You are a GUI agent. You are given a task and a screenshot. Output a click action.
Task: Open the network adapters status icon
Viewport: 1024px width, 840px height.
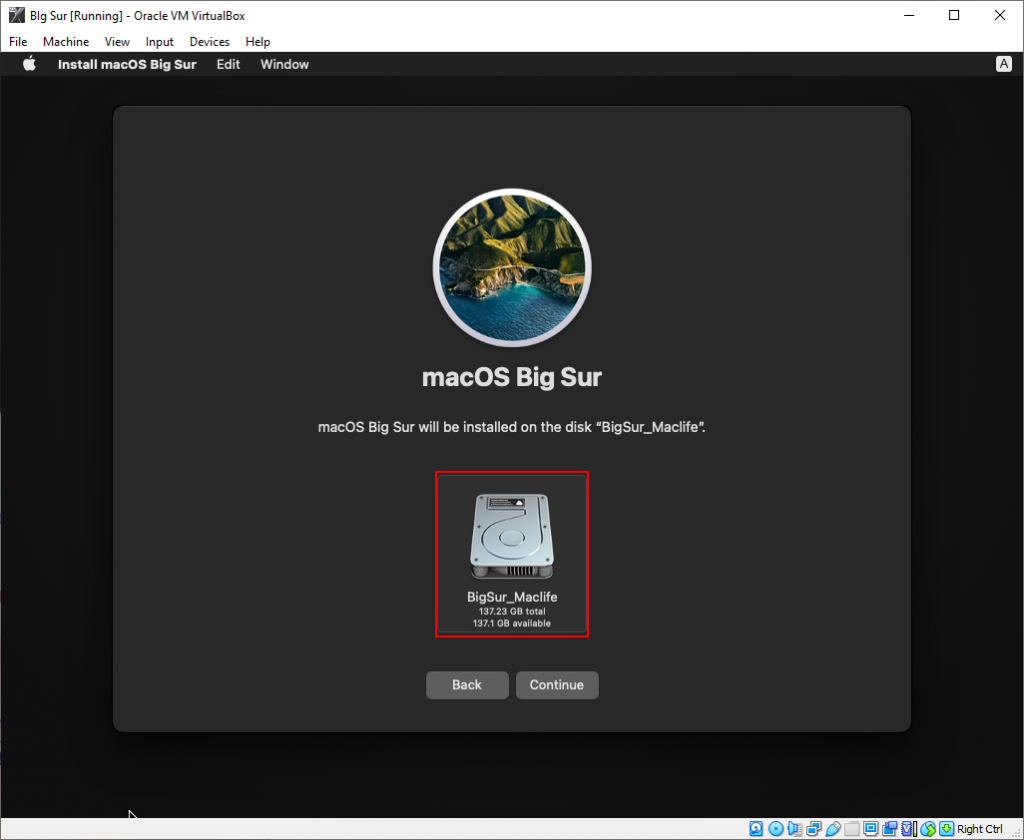(x=814, y=829)
